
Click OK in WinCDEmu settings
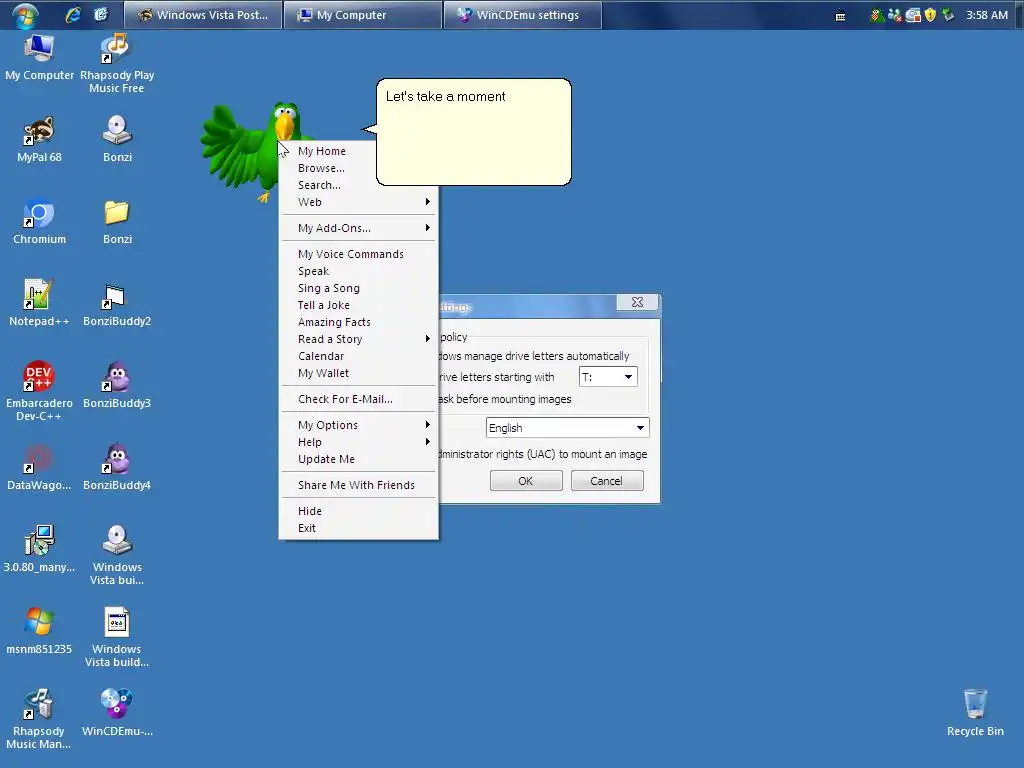click(x=526, y=481)
